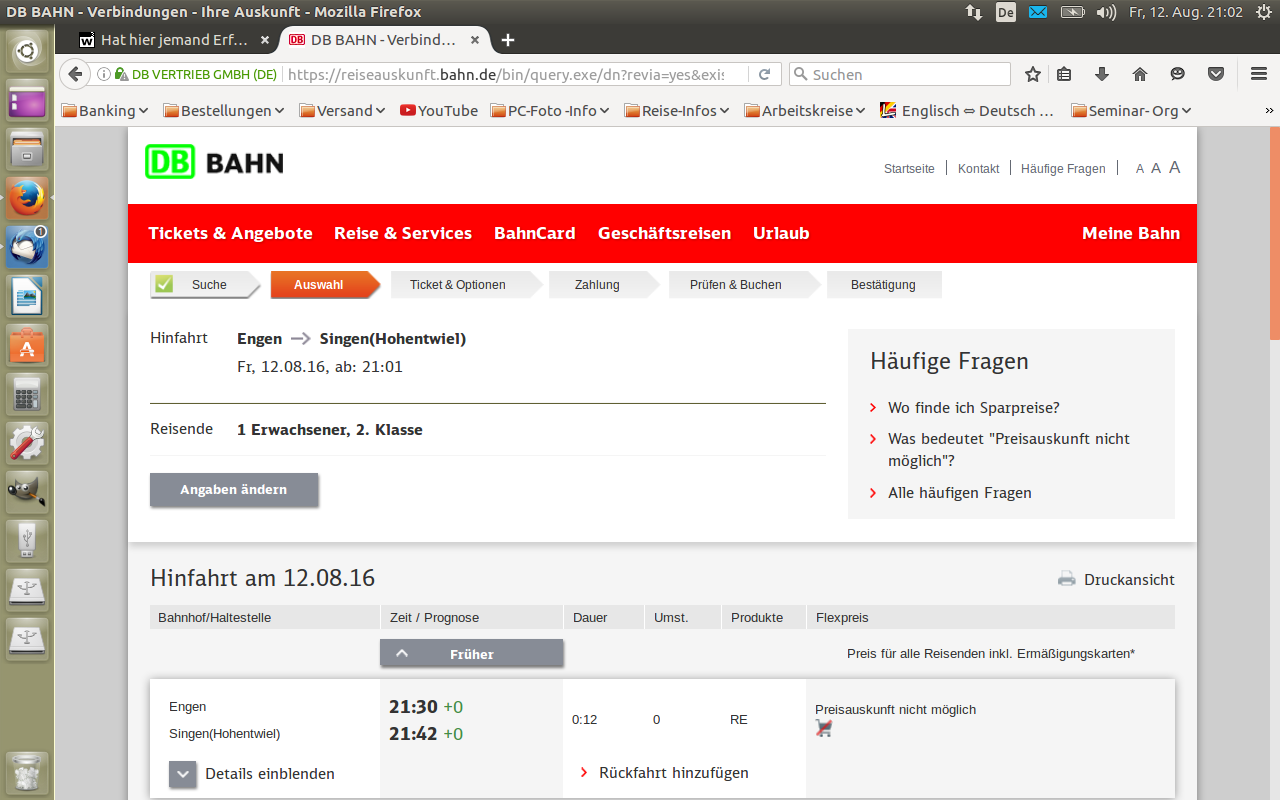Screen dimensions: 1280x800
Task: Open the Arbeitskreise bookmarks folder
Action: (x=805, y=111)
